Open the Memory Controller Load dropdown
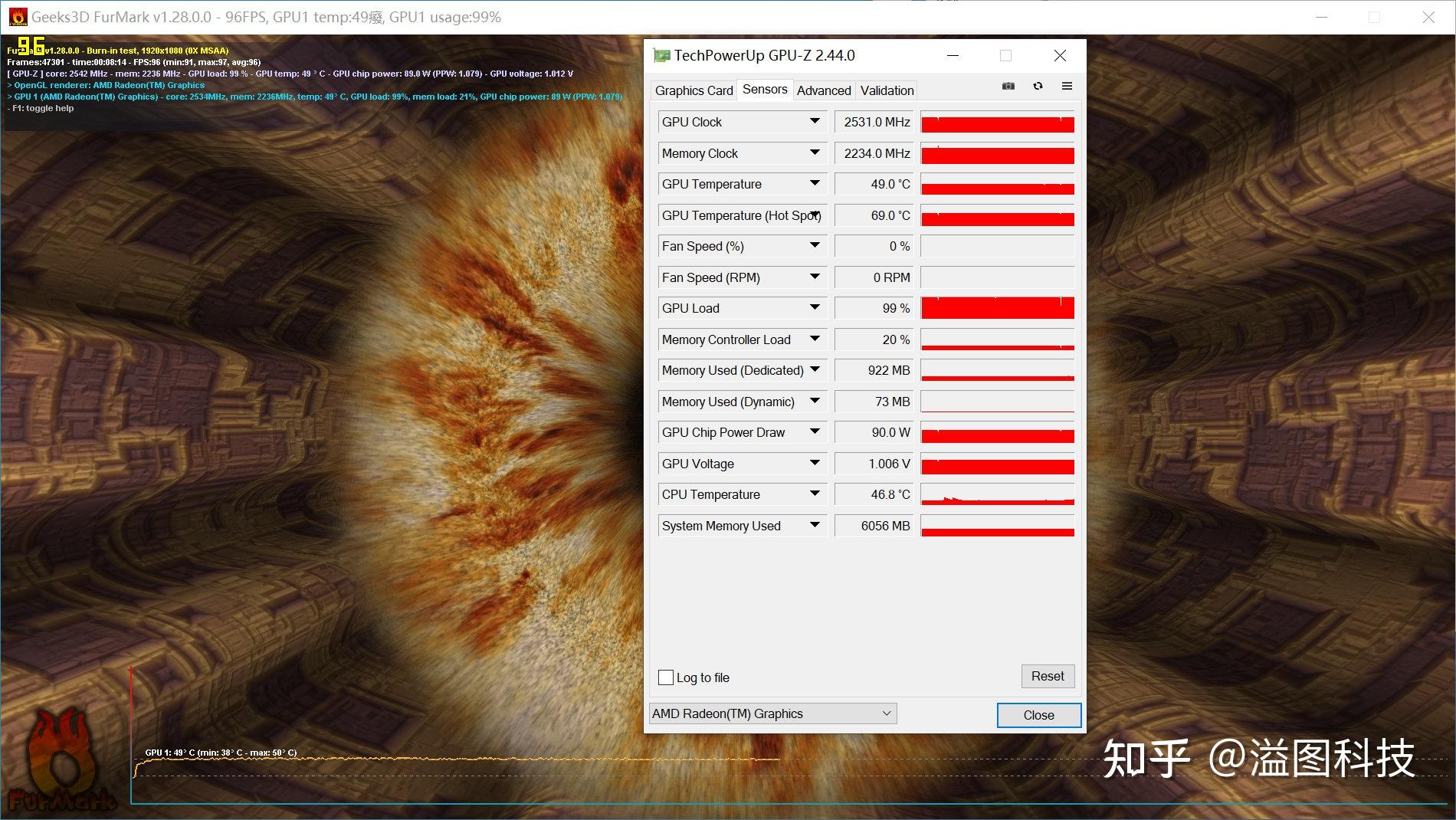The height and width of the screenshot is (820, 1456). tap(815, 339)
